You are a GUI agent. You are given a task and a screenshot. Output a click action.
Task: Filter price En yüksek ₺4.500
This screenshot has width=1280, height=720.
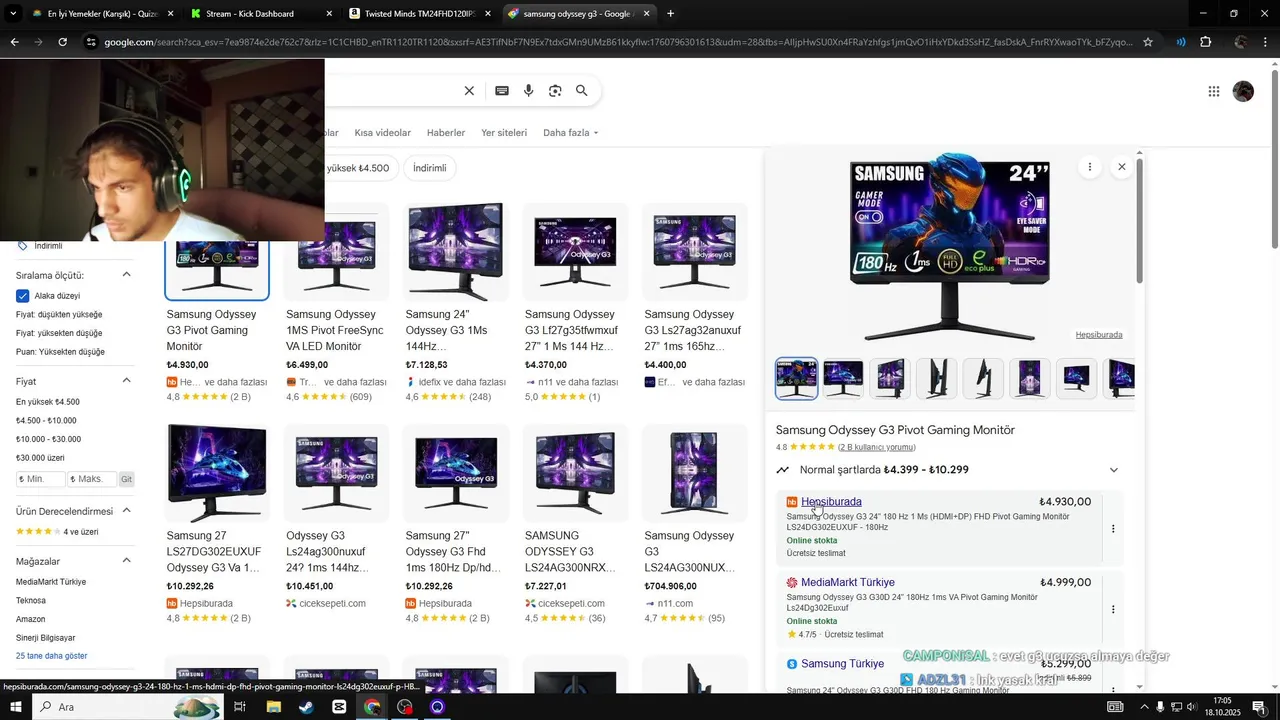[47, 402]
